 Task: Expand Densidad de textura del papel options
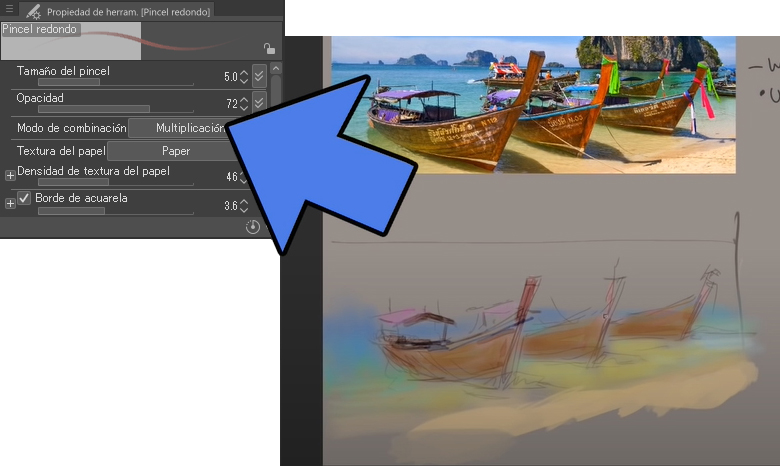10,175
